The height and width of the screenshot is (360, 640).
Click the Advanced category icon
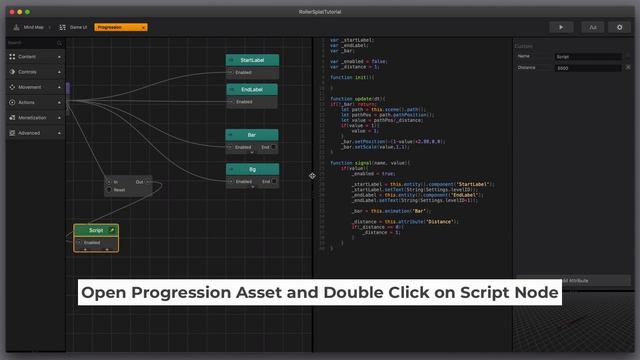12,133
